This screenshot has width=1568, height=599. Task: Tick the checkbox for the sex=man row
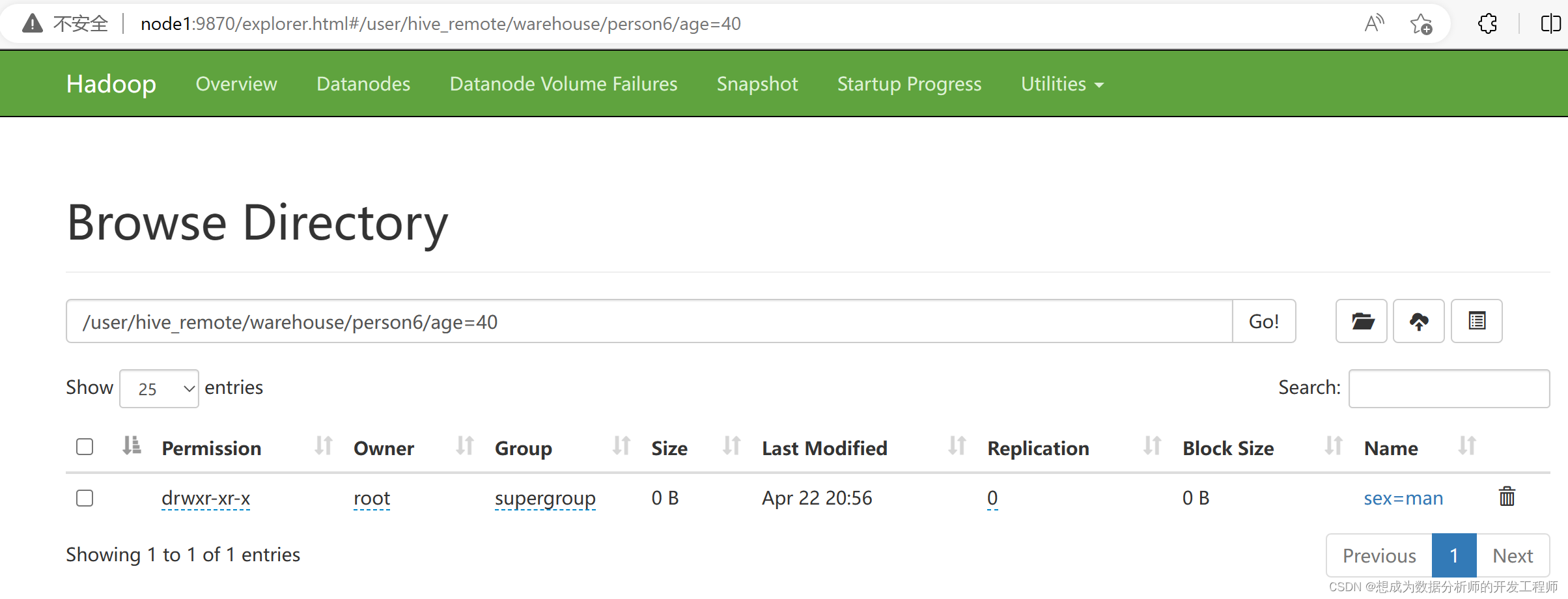point(85,498)
